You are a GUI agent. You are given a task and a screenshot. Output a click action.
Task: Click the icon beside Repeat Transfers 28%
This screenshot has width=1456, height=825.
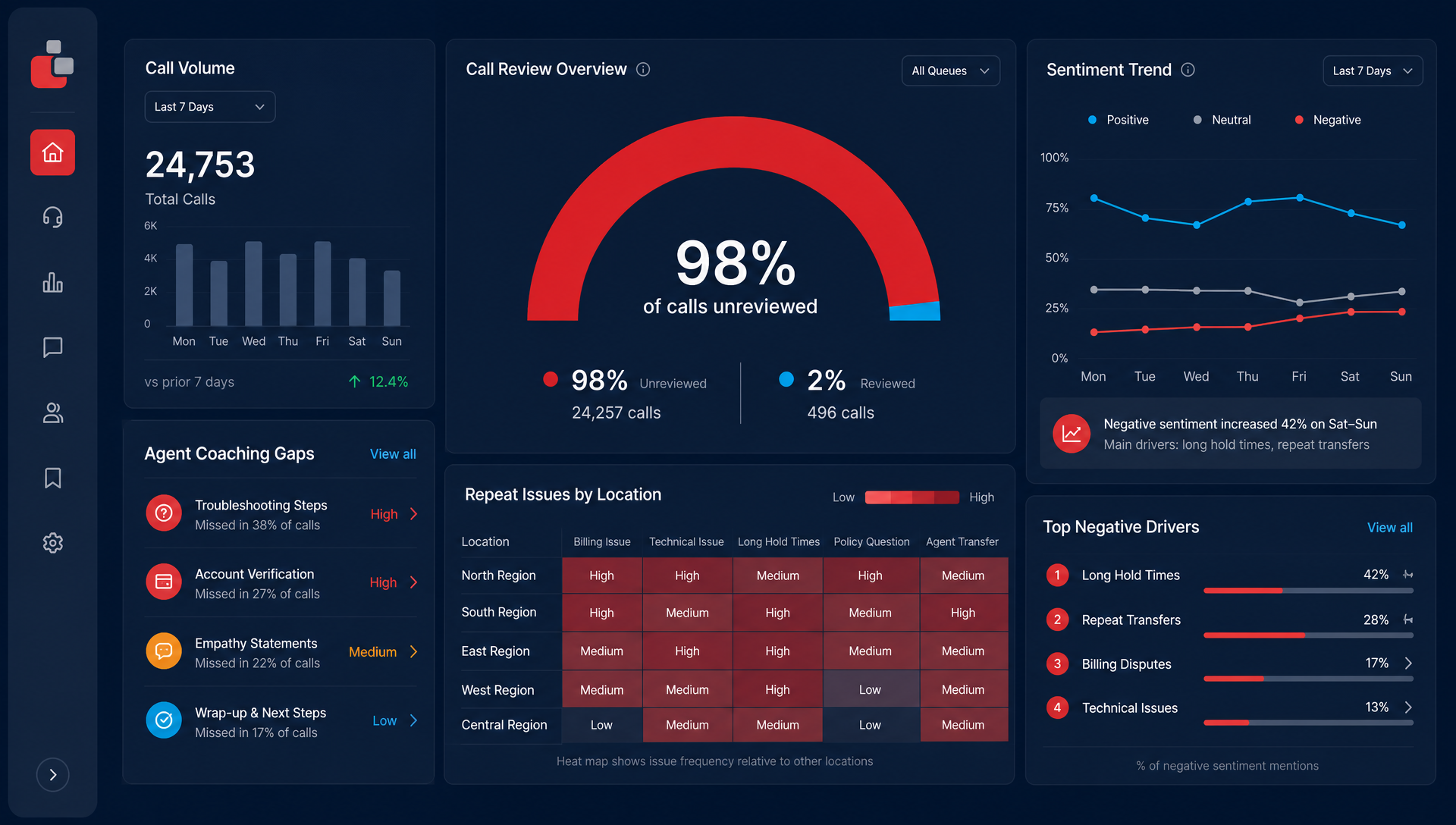(x=1407, y=620)
